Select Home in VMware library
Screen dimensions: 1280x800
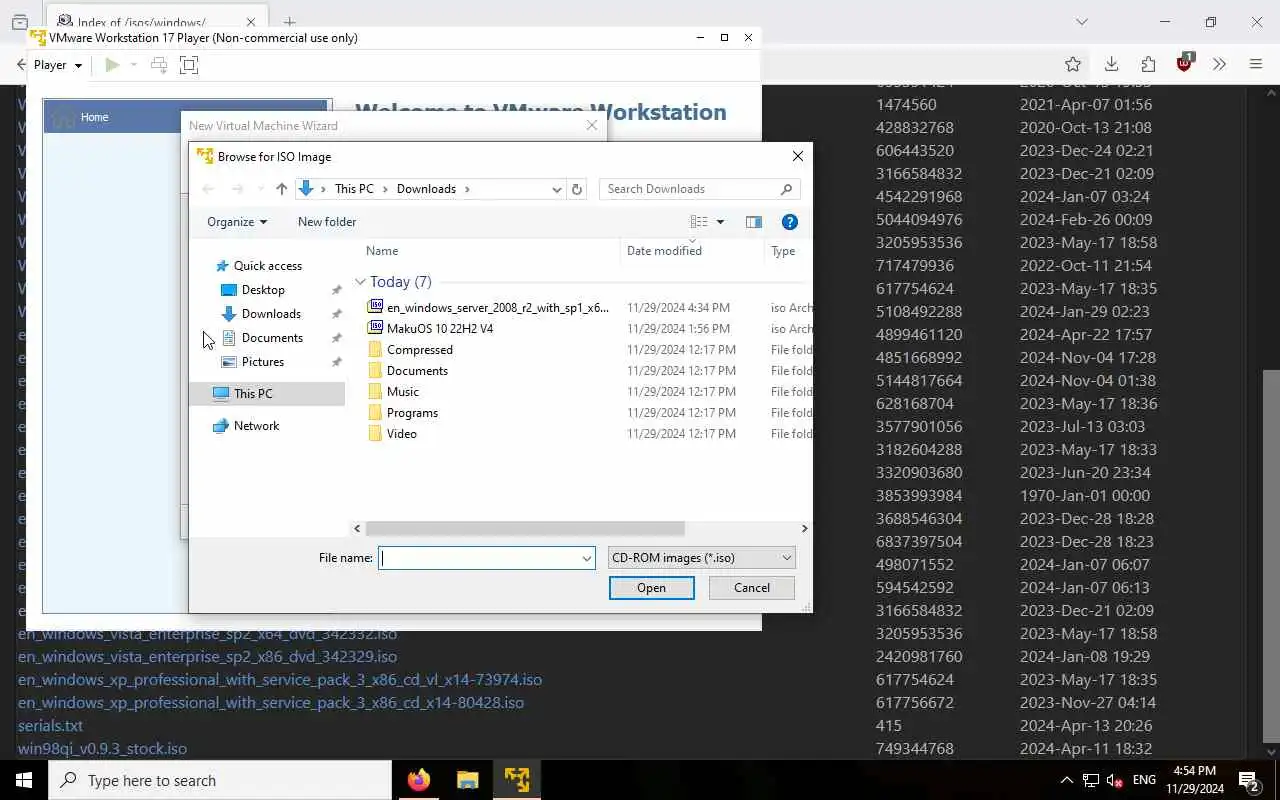point(94,117)
